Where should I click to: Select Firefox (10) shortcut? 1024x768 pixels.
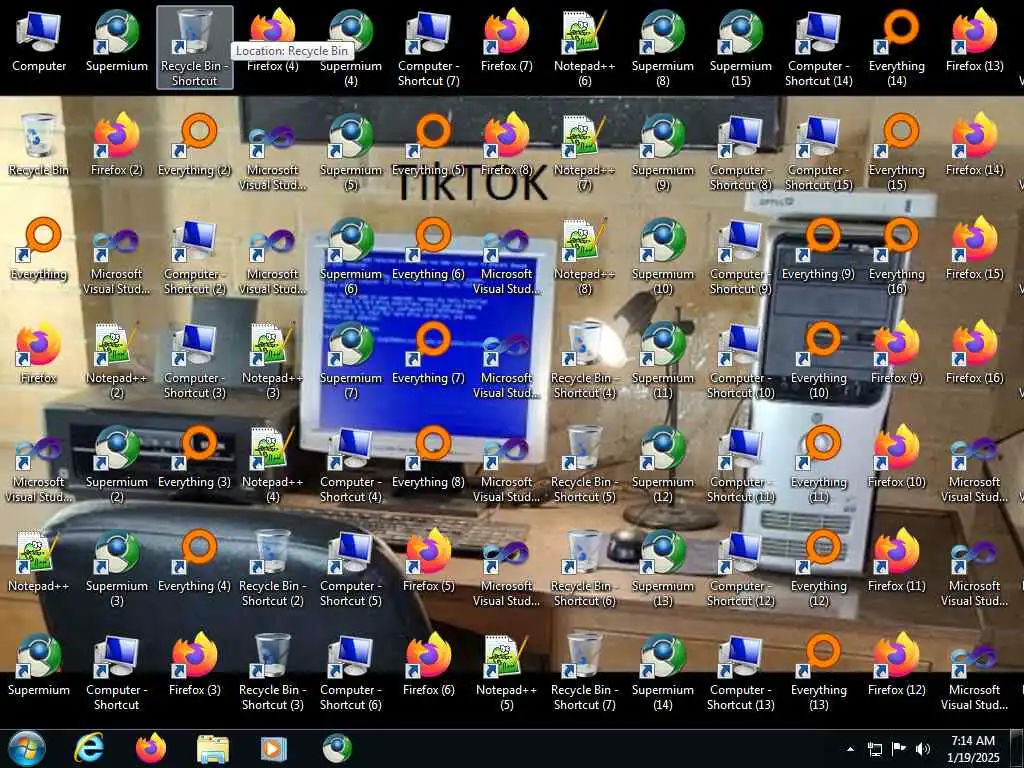(x=897, y=456)
